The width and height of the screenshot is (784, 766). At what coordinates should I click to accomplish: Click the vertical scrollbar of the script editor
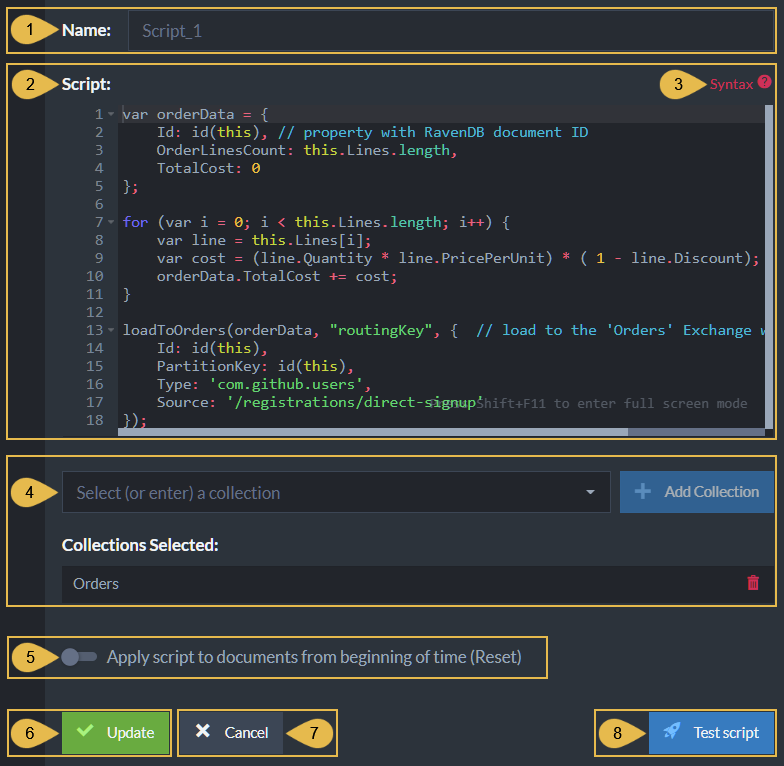769,265
